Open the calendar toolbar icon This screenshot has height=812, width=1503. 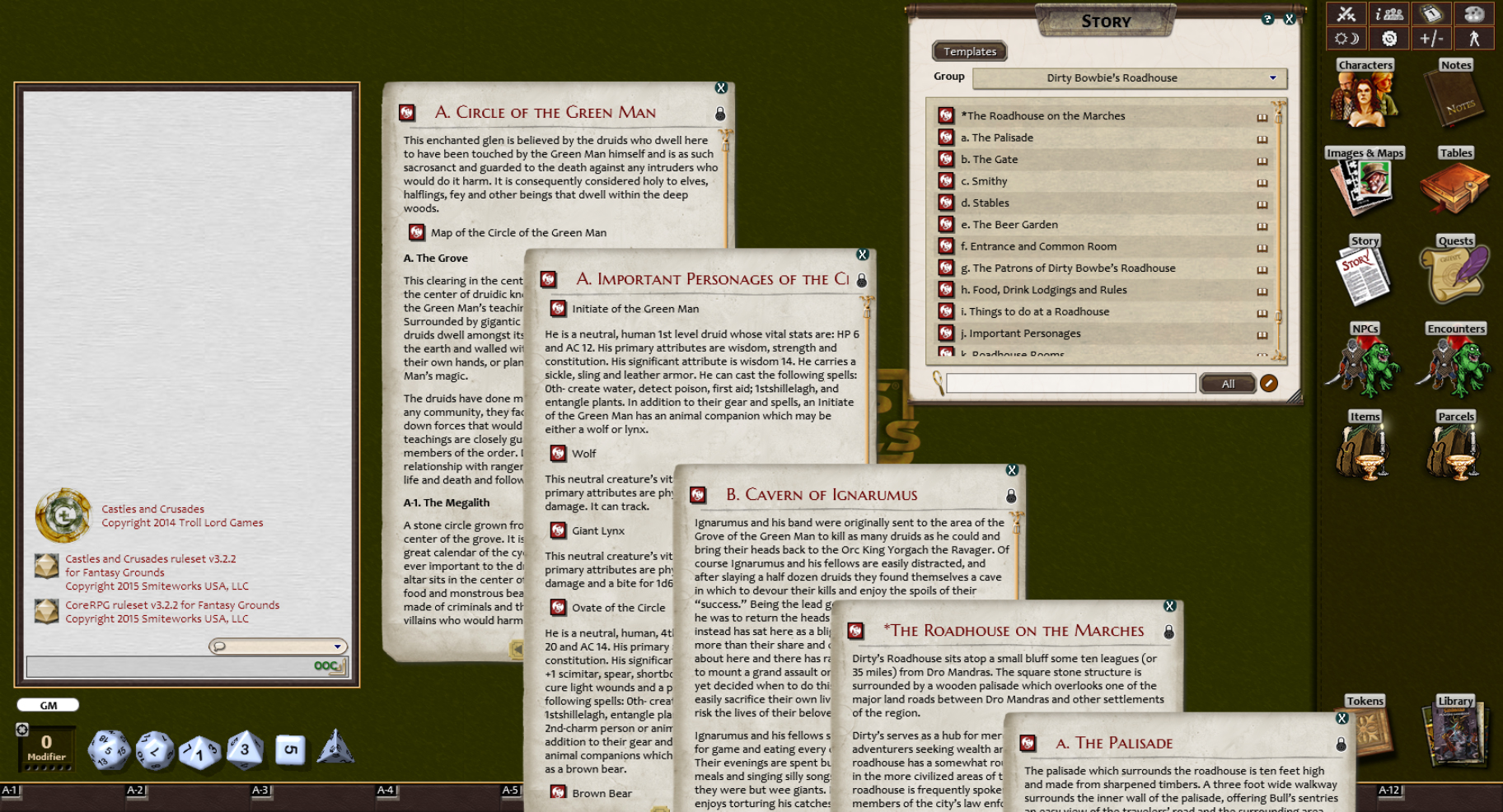(x=1431, y=14)
